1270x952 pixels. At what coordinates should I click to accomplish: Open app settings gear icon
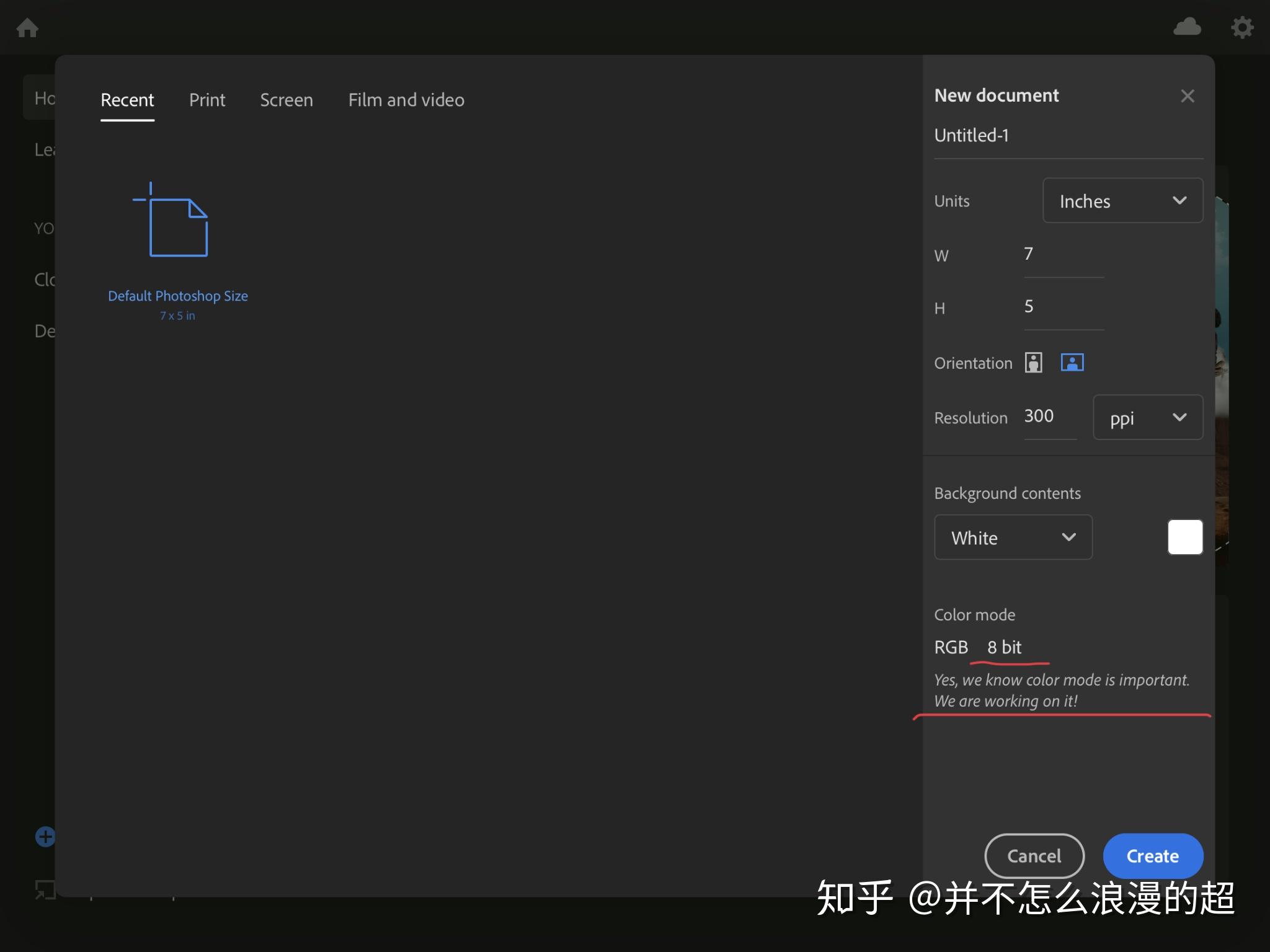click(x=1242, y=28)
